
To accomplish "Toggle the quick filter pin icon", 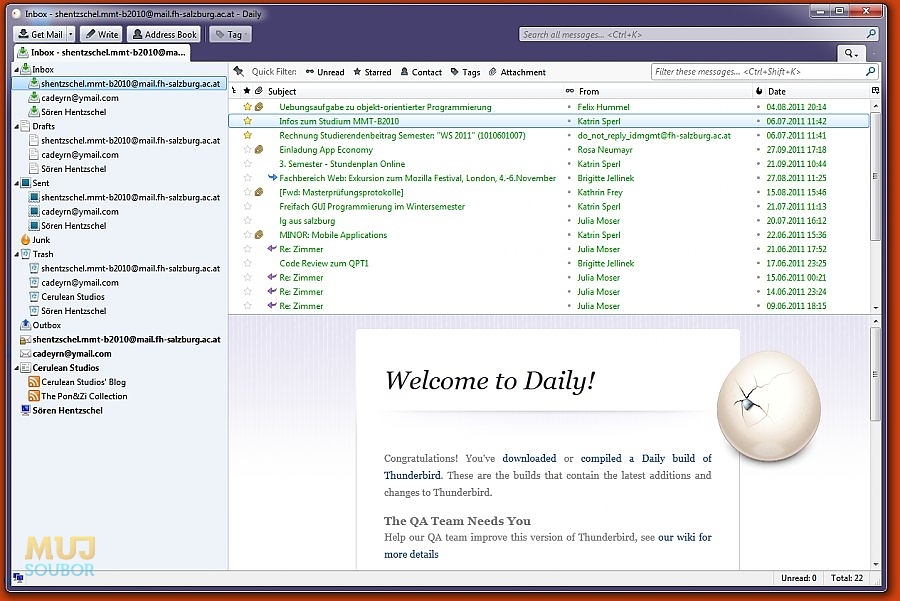I will tap(239, 71).
